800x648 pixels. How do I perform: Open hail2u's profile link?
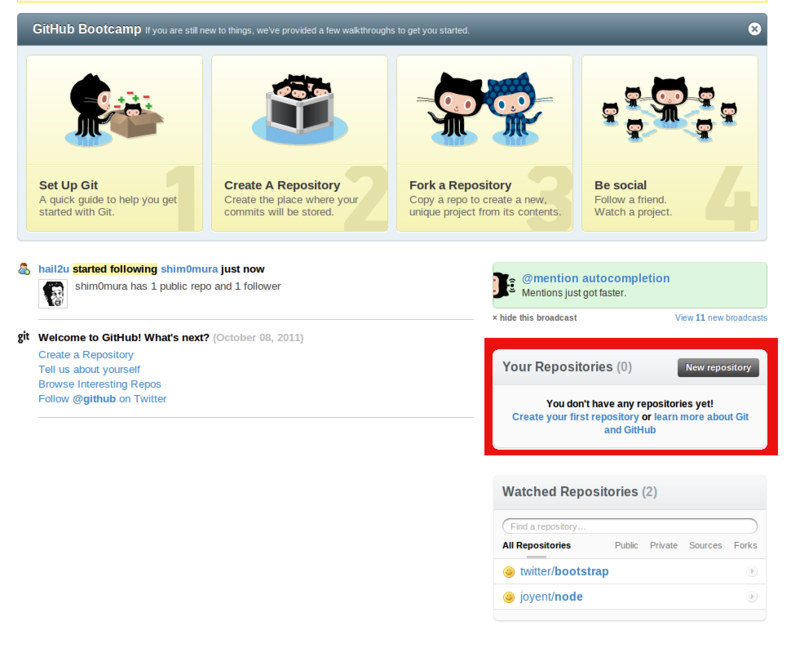(x=54, y=269)
